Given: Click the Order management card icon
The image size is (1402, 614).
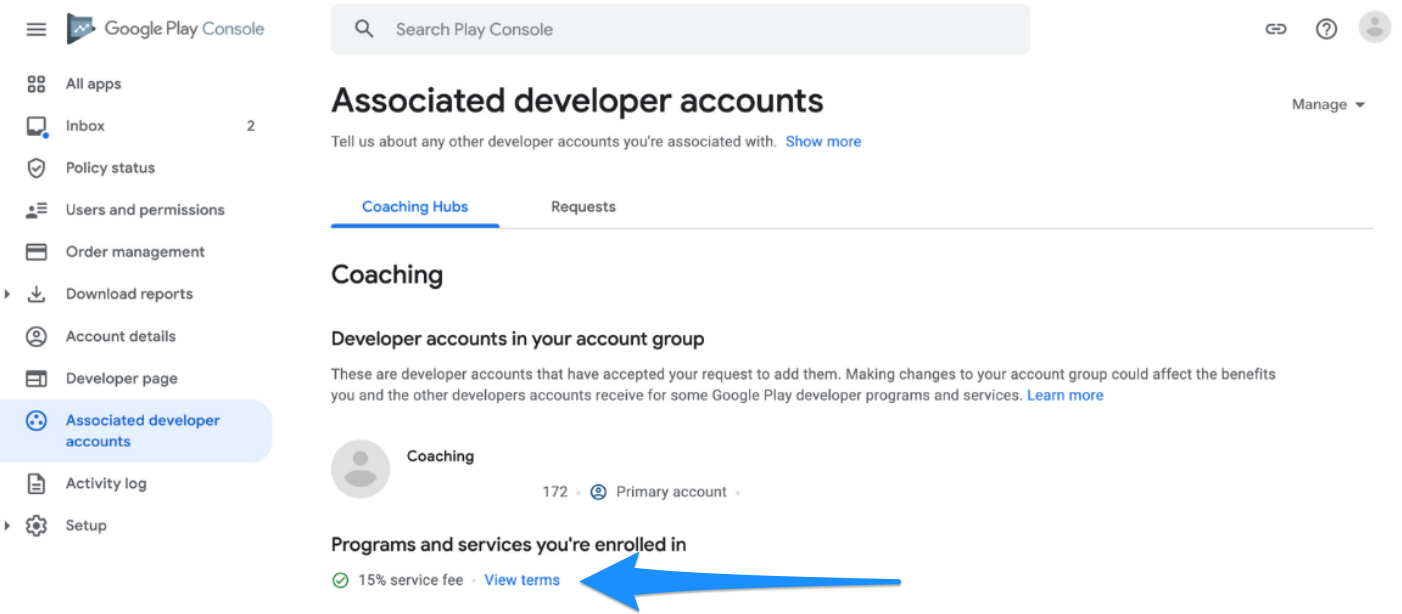Looking at the screenshot, I should click(x=36, y=252).
